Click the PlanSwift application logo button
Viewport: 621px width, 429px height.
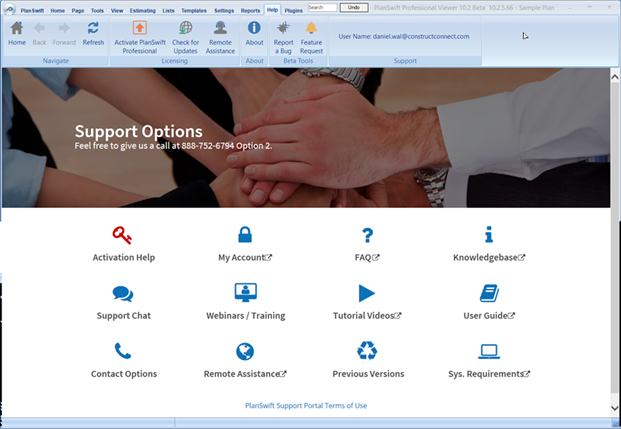tap(9, 9)
